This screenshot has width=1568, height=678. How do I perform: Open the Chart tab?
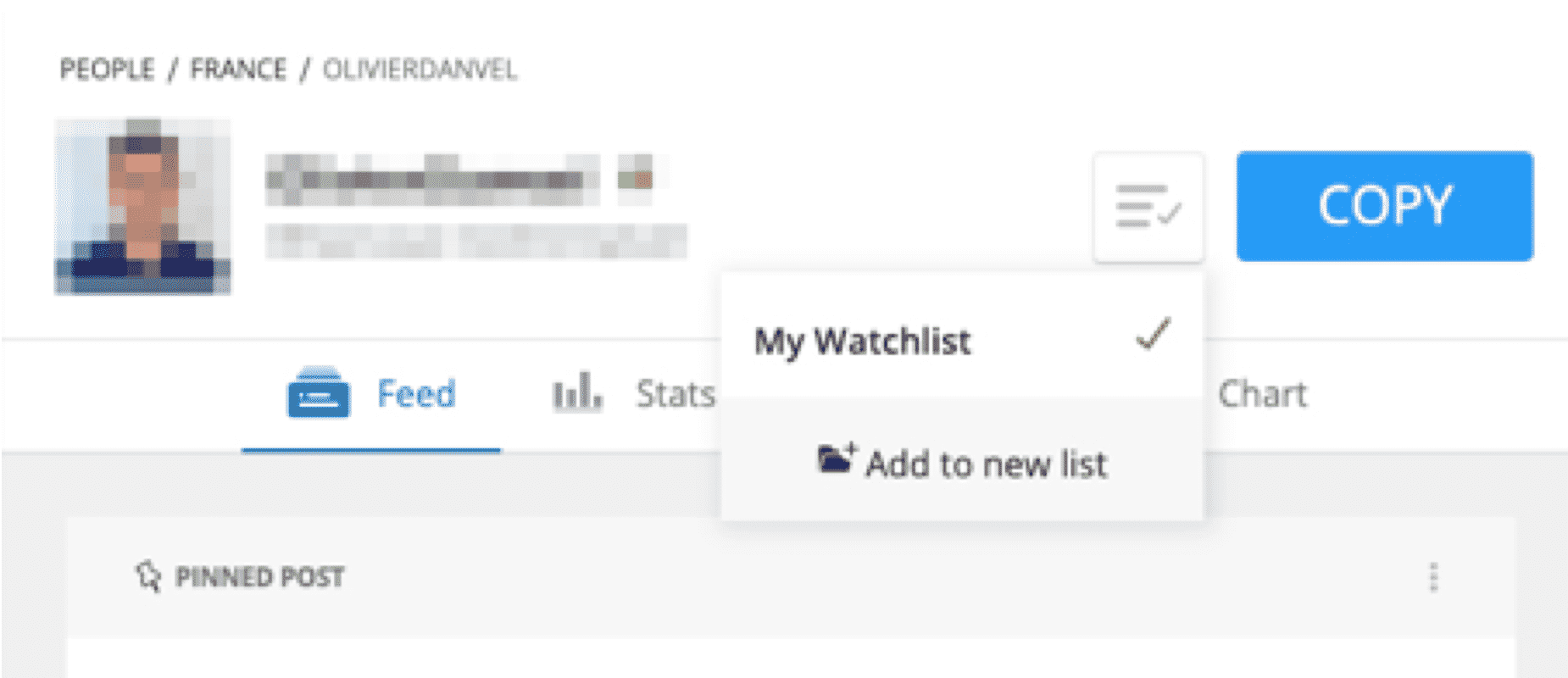(x=1262, y=394)
